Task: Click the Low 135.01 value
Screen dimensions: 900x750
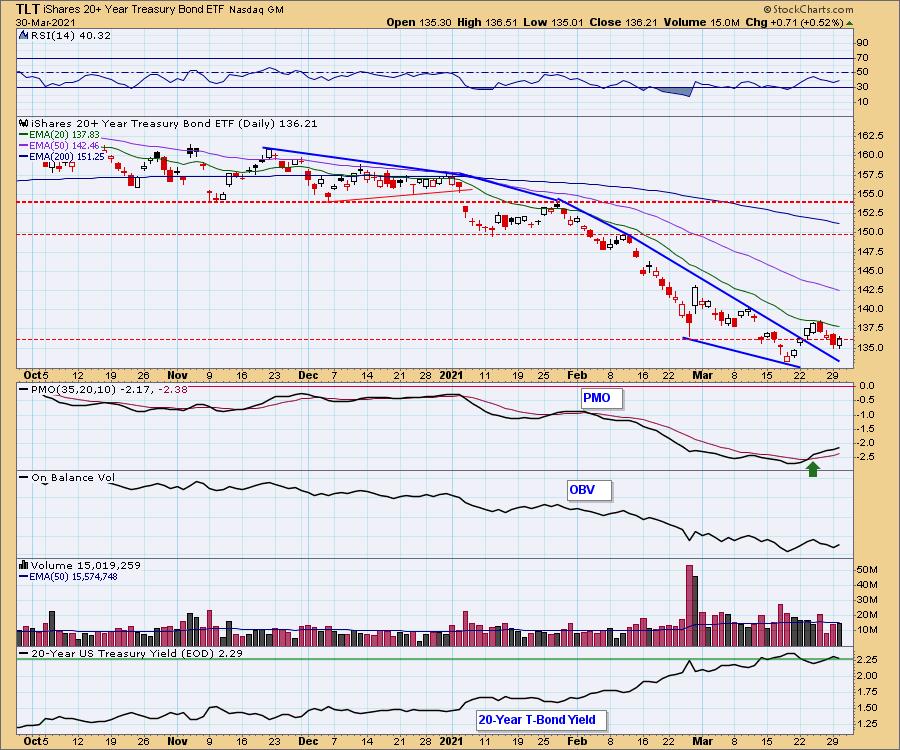Action: pos(553,22)
